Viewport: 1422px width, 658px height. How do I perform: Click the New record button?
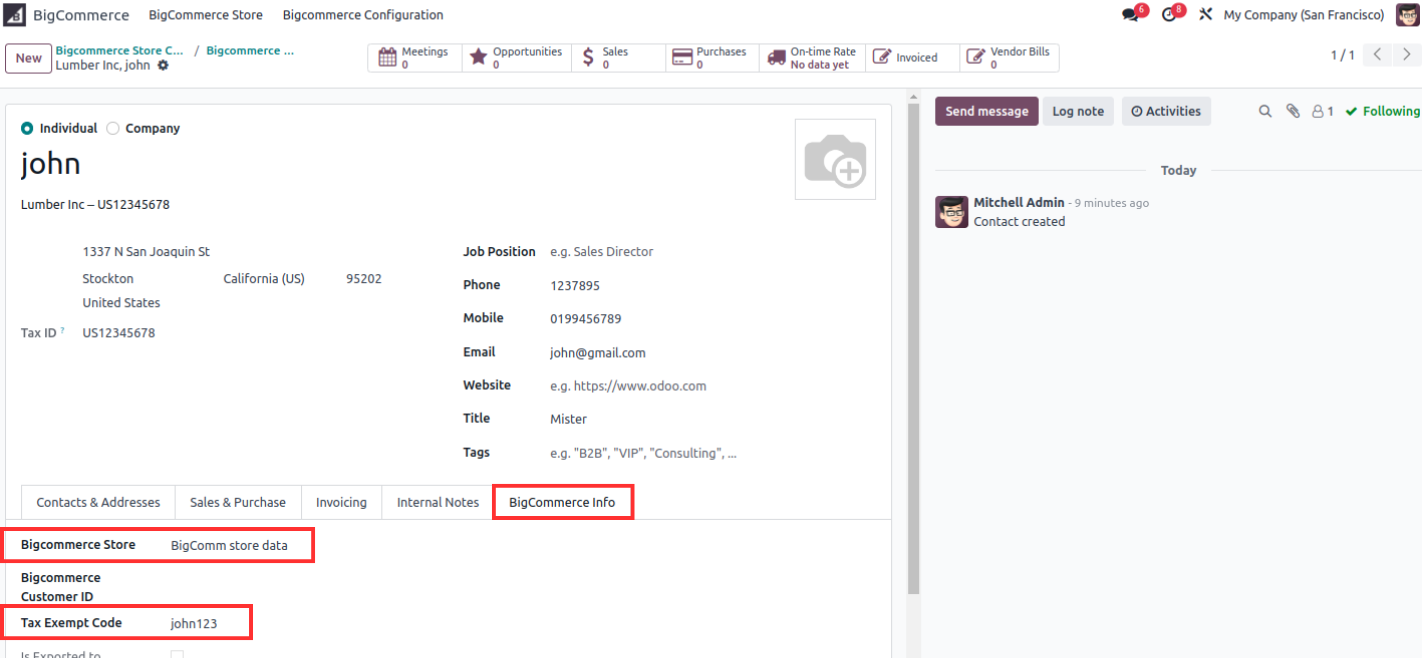click(29, 58)
